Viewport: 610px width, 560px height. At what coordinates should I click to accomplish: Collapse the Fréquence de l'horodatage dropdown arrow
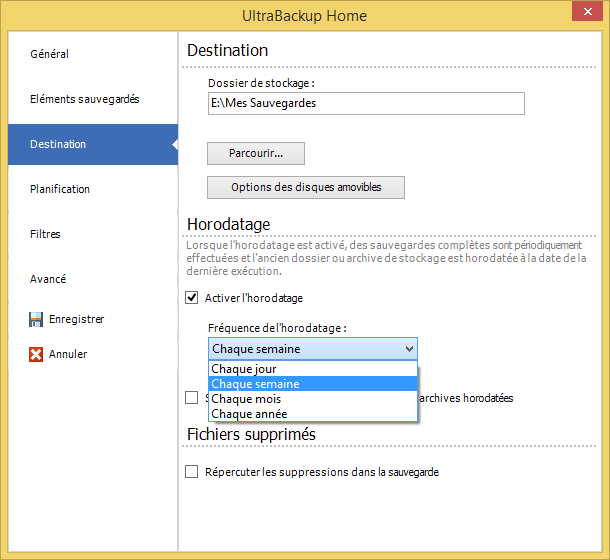click(x=408, y=349)
